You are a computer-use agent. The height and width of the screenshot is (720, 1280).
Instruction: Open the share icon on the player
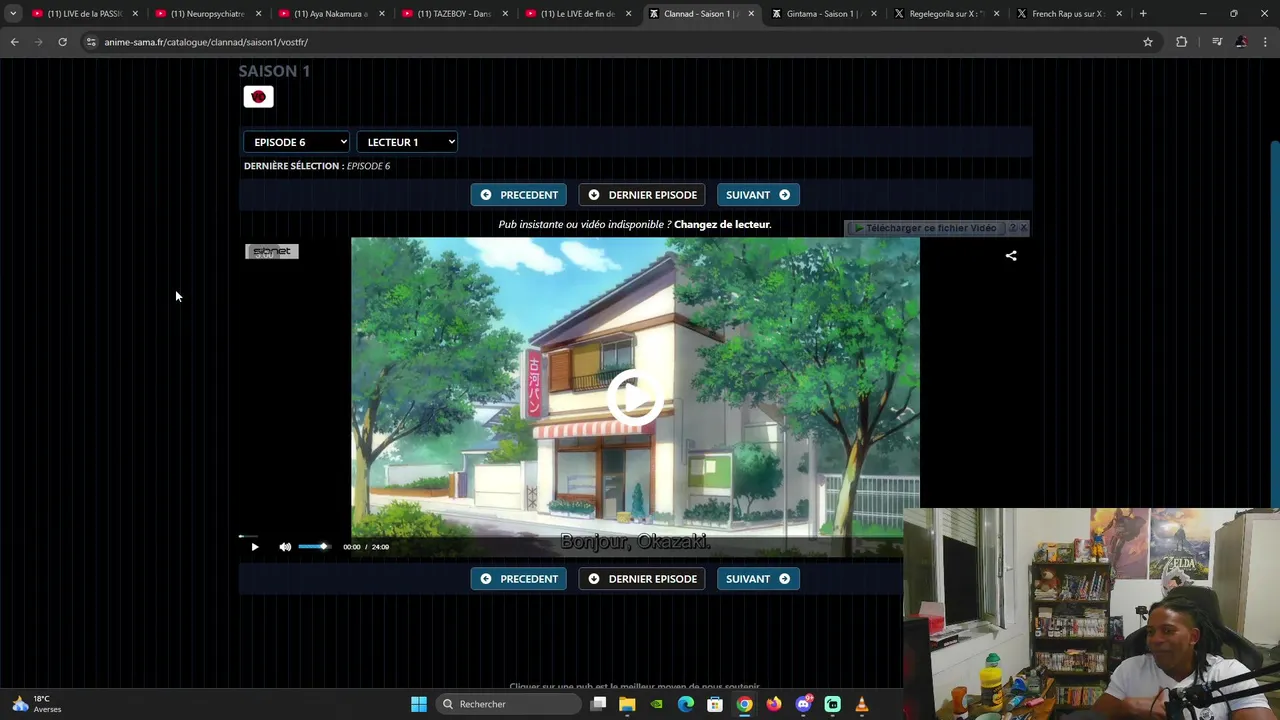pos(1011,256)
